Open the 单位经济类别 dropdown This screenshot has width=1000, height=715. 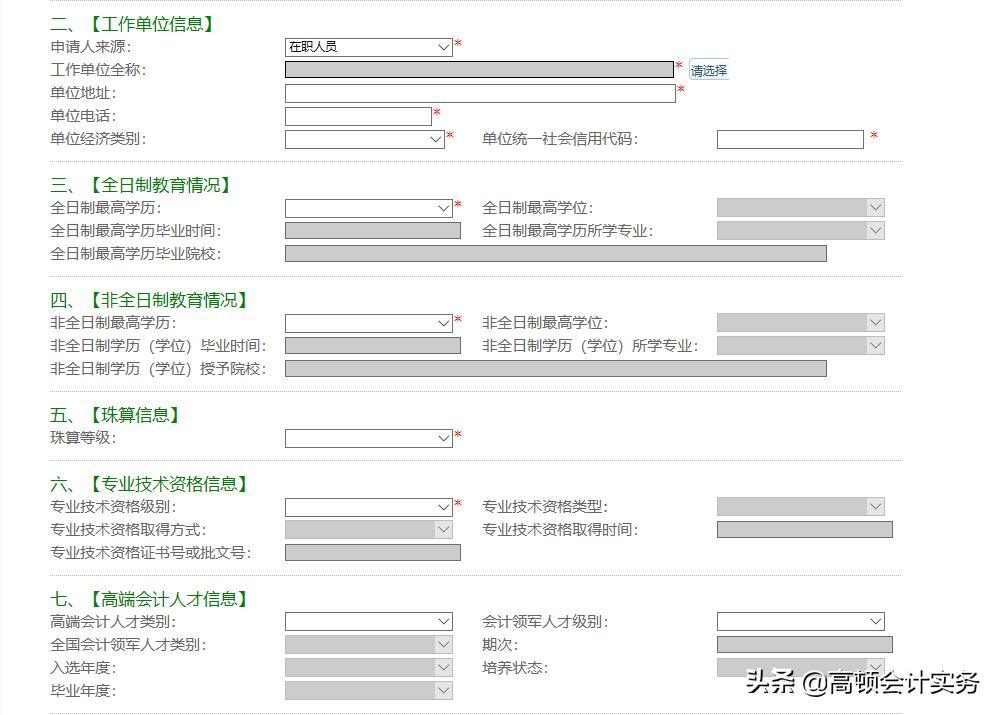tap(365, 139)
